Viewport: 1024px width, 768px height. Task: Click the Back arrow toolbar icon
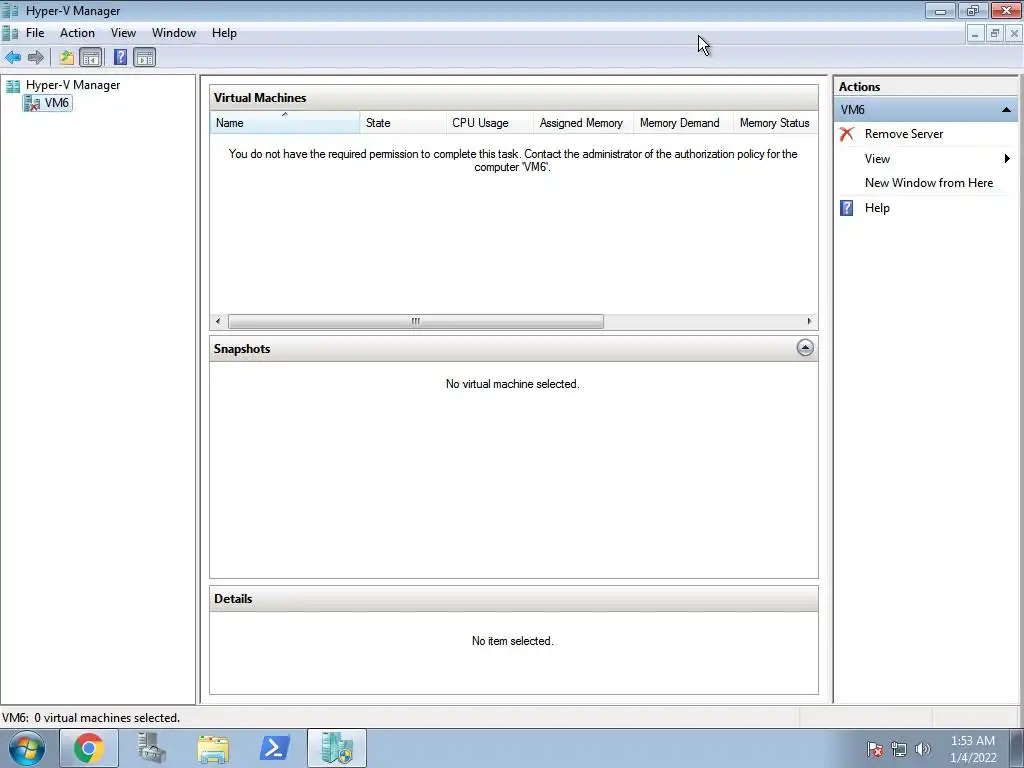click(13, 57)
